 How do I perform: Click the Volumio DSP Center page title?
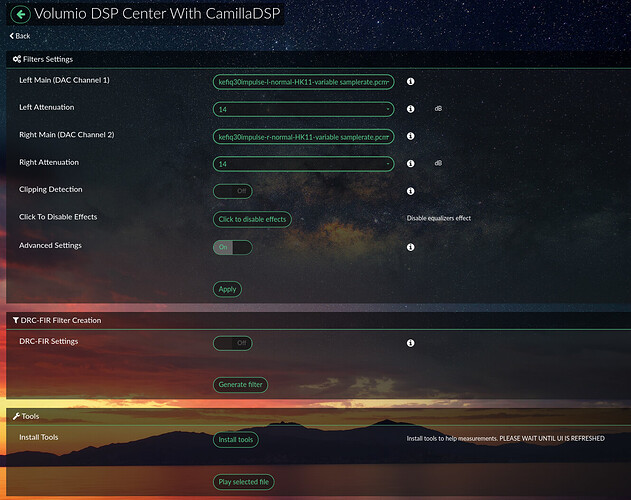157,14
